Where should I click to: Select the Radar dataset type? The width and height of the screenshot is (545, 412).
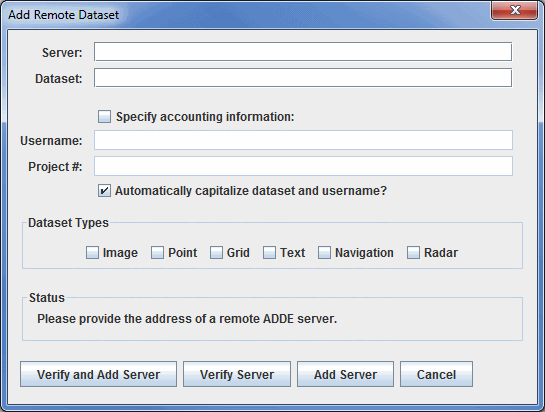[x=413, y=253]
